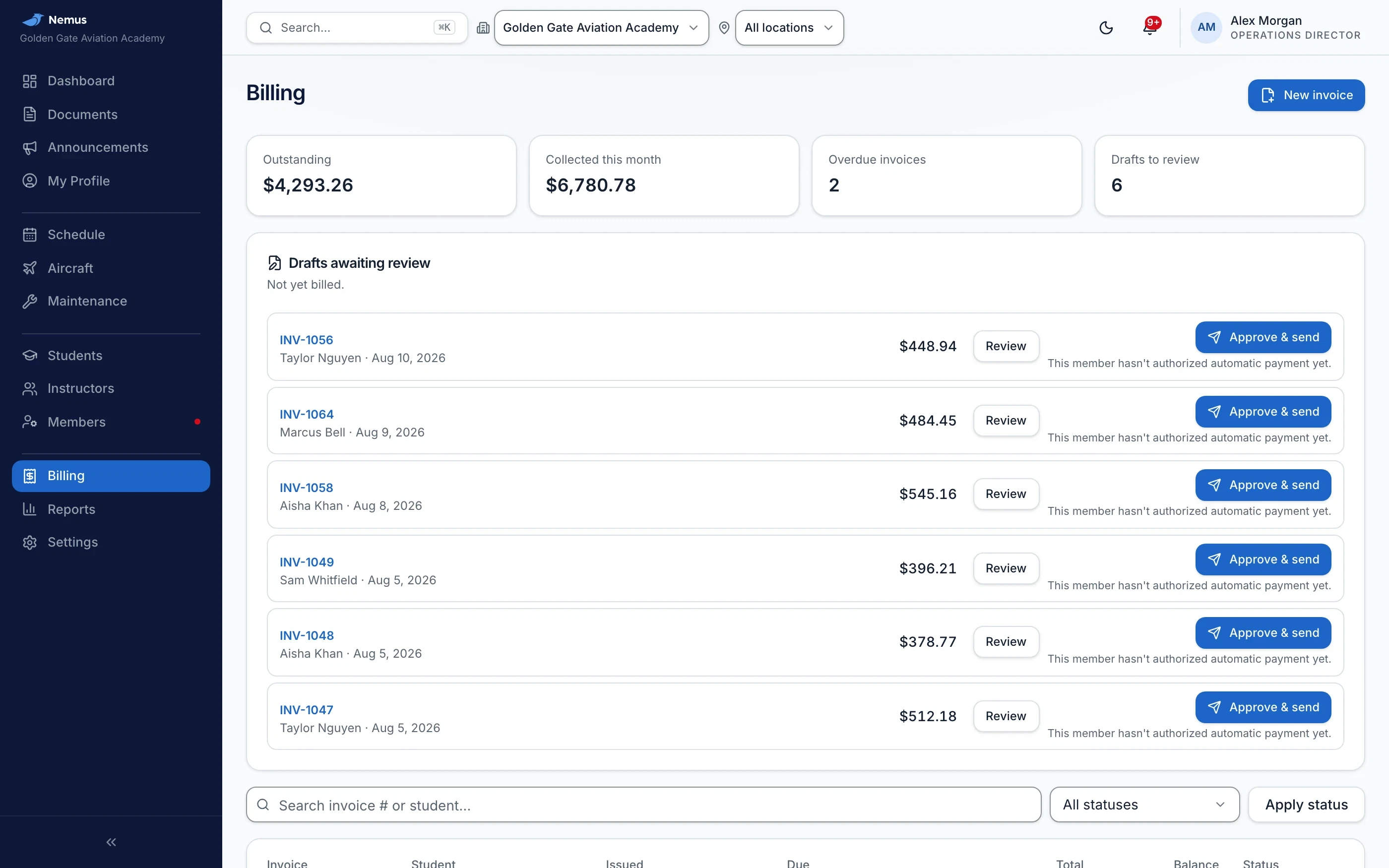Focus the top Search field

pos(357,28)
